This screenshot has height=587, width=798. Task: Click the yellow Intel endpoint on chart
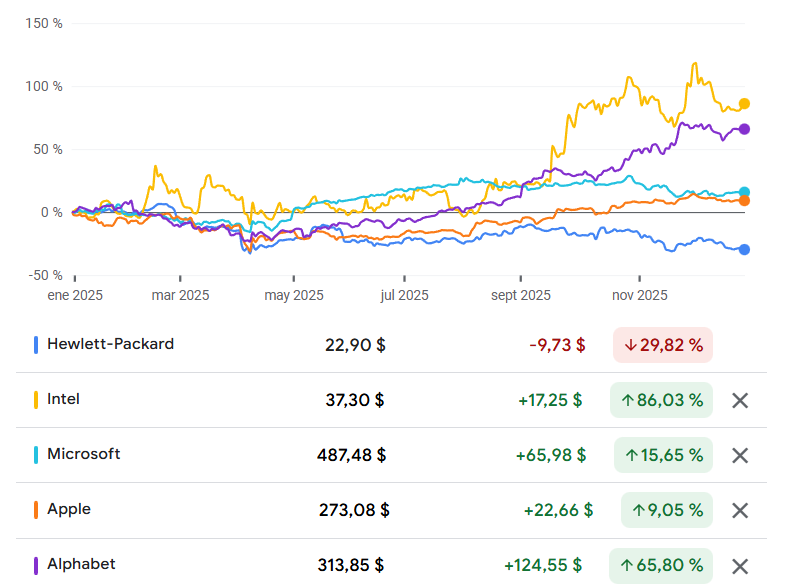click(x=744, y=104)
